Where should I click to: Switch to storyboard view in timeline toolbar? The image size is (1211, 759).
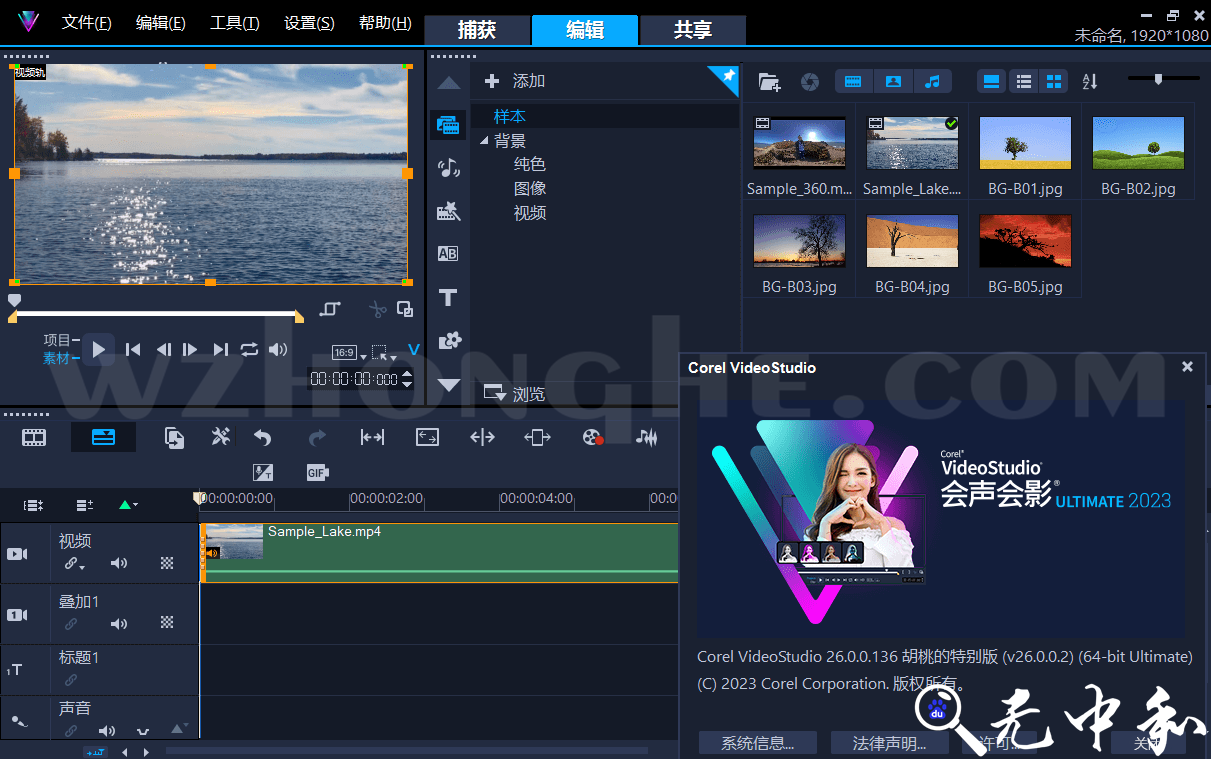[34, 437]
